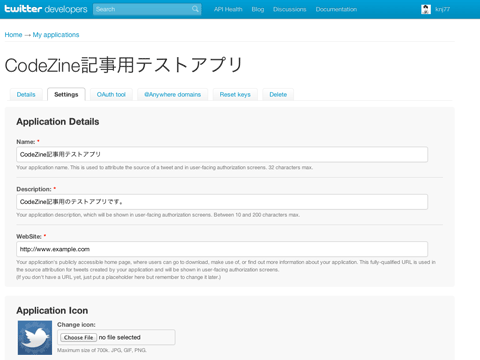Click the Twitter developers logo
The image size is (480, 360).
[46, 9]
